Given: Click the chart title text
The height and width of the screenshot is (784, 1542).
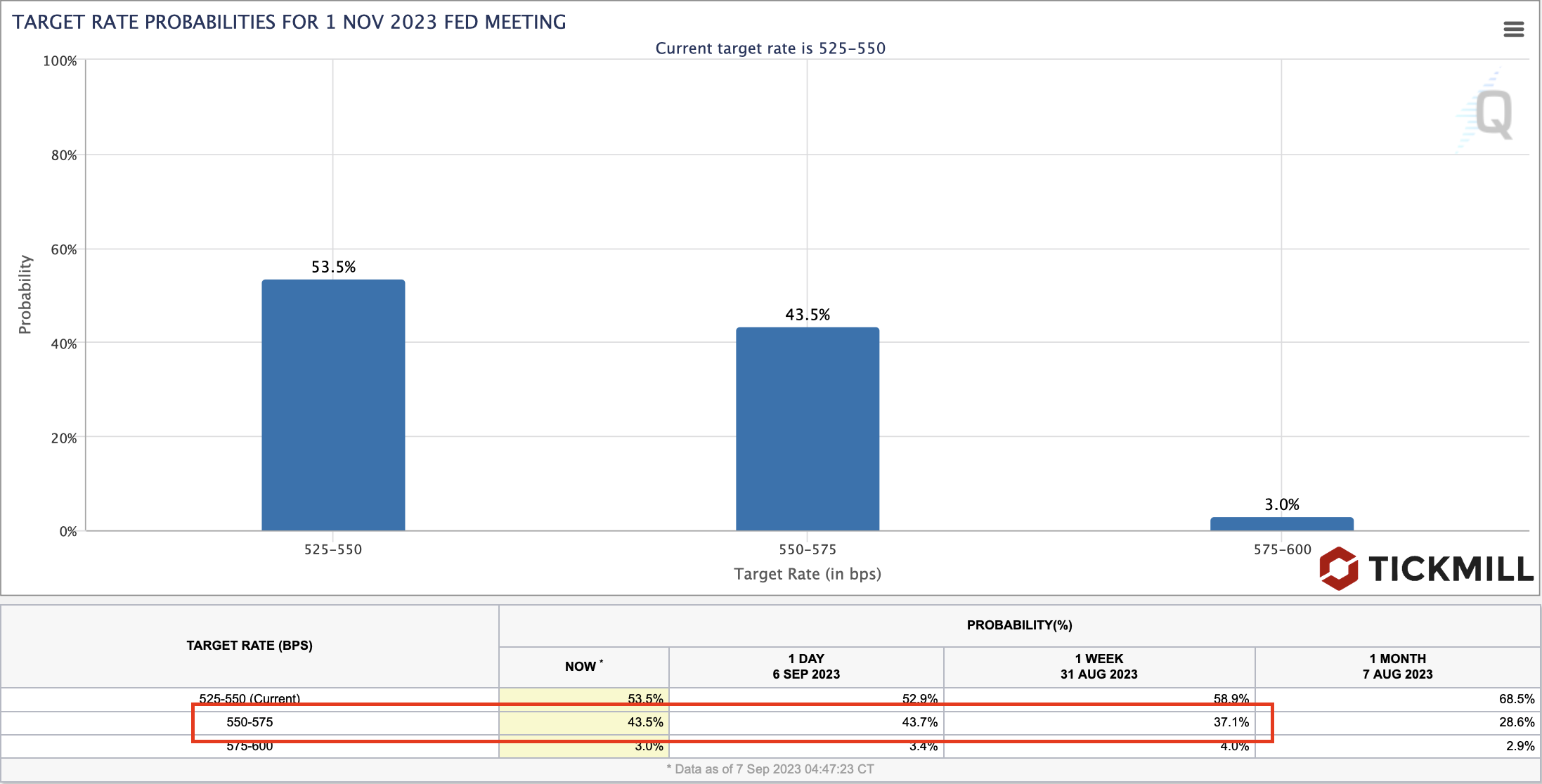Looking at the screenshot, I should [289, 22].
